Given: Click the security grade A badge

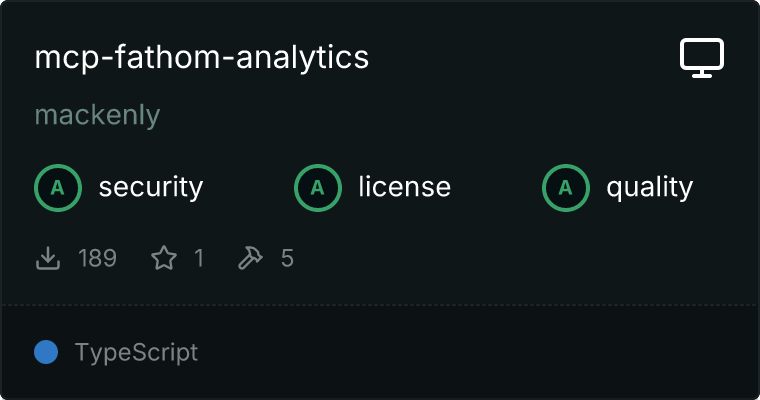Looking at the screenshot, I should pos(57,187).
